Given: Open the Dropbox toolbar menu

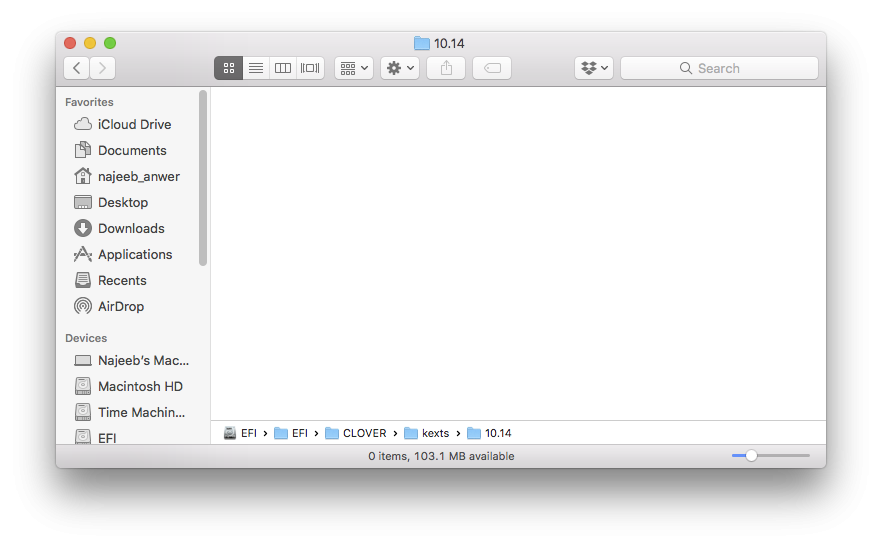Looking at the screenshot, I should click(594, 68).
